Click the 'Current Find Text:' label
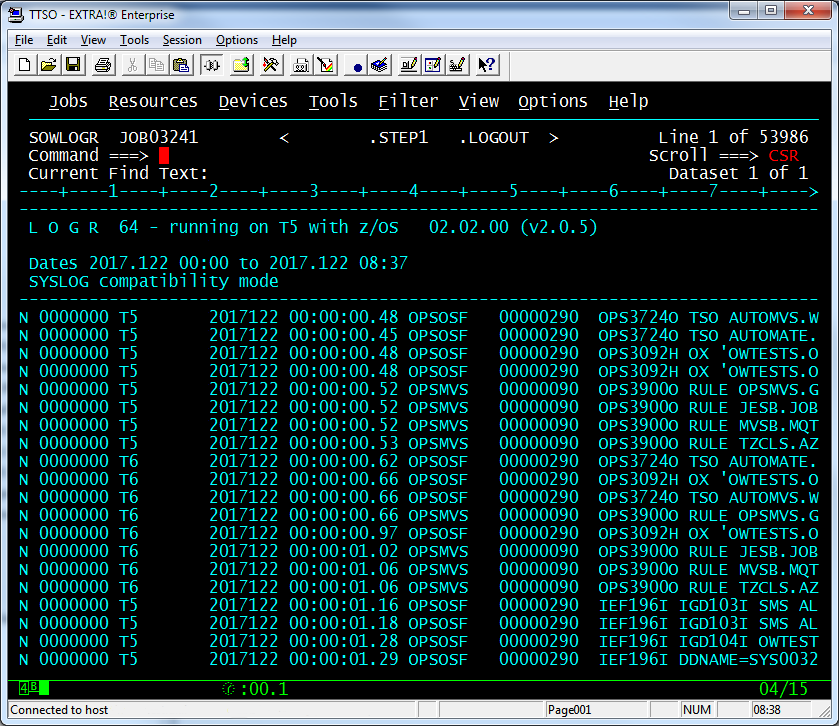839x726 pixels. [118, 173]
